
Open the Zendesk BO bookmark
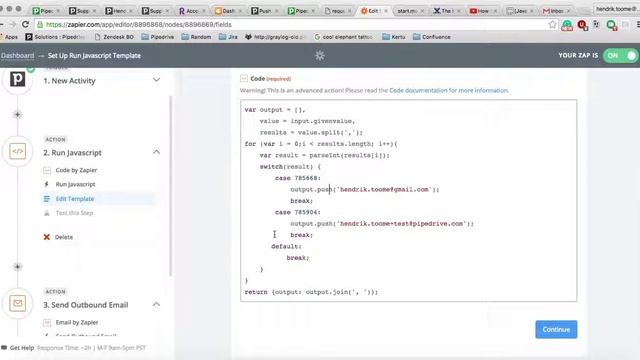(x=114, y=37)
